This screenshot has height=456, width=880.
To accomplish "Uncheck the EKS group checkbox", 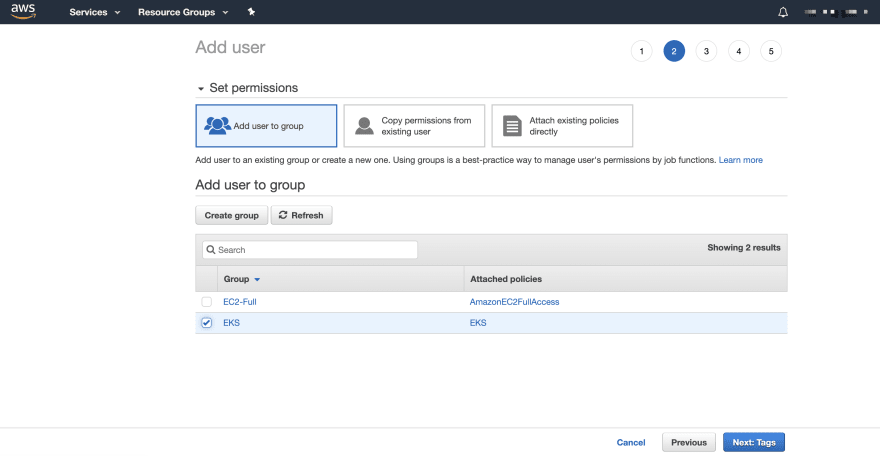I will click(207, 323).
